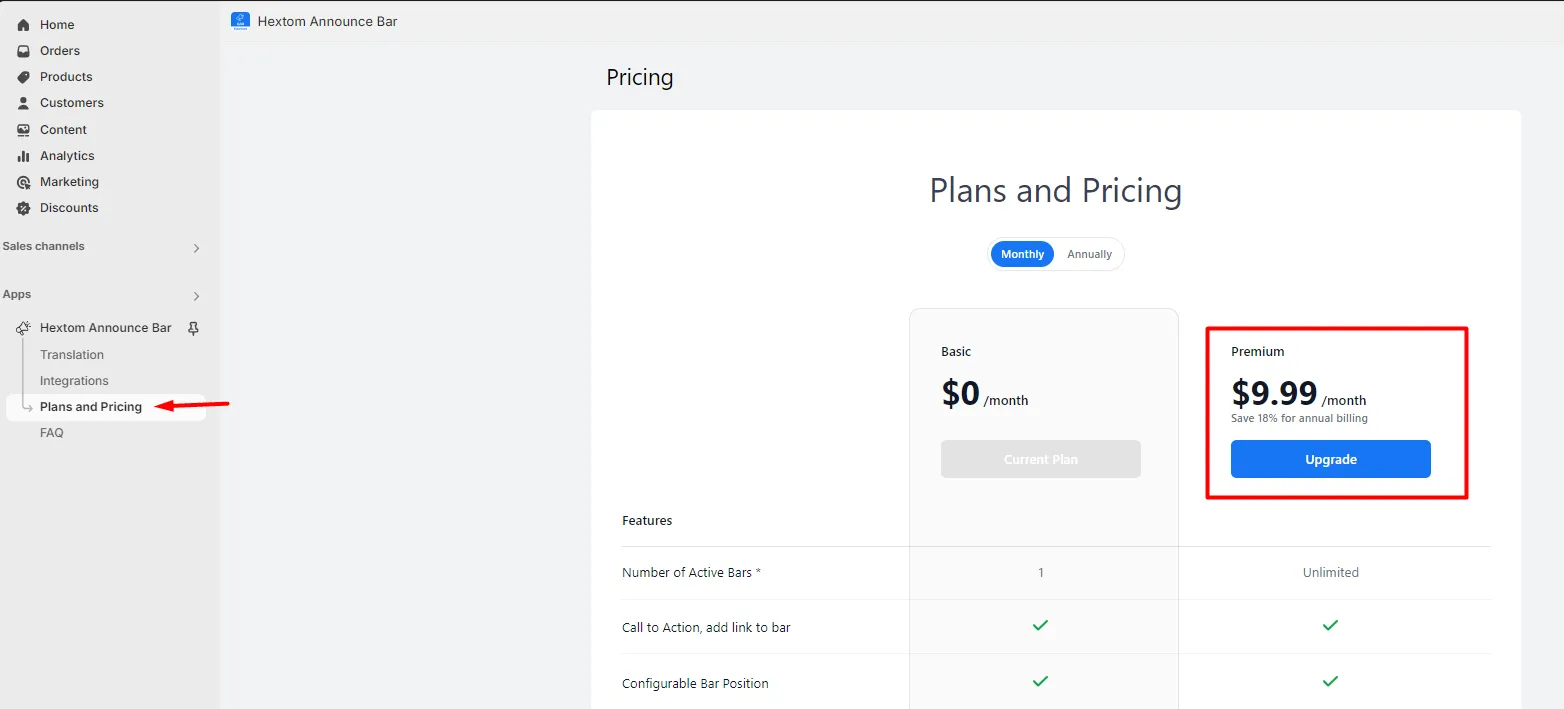Expand the Sales channels section chevron
1564x709 pixels.
pos(196,248)
